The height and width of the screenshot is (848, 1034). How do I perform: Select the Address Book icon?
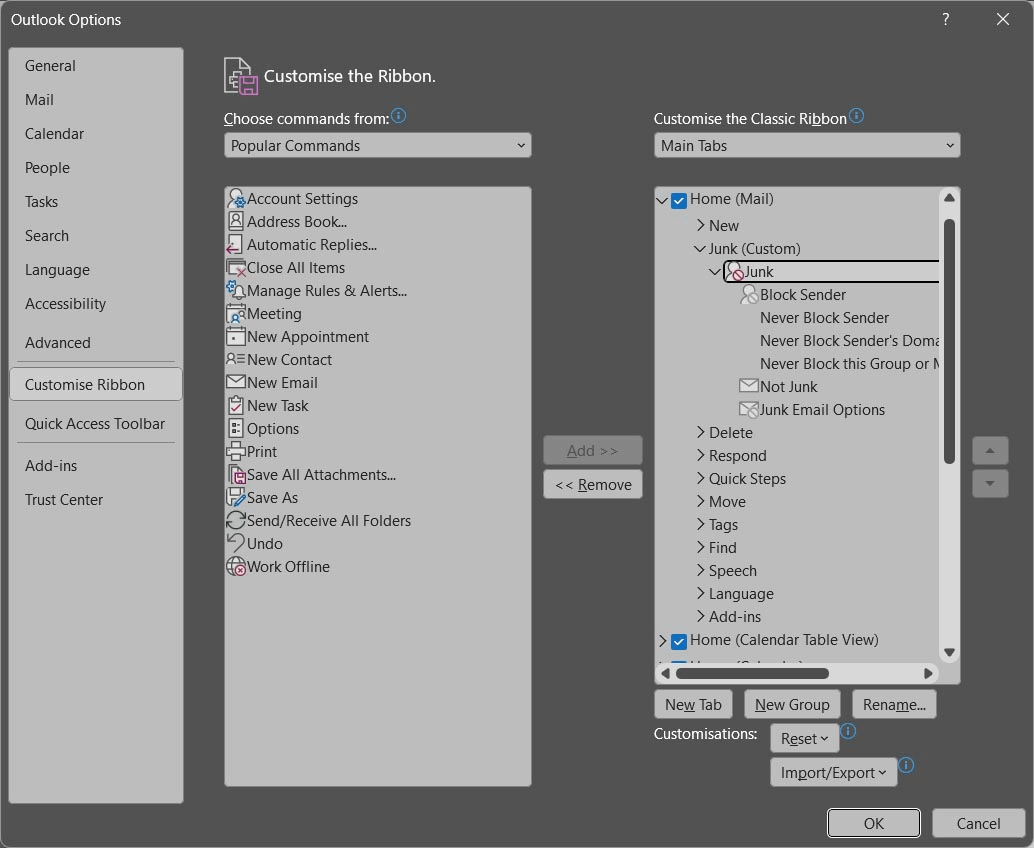pyautogui.click(x=235, y=221)
